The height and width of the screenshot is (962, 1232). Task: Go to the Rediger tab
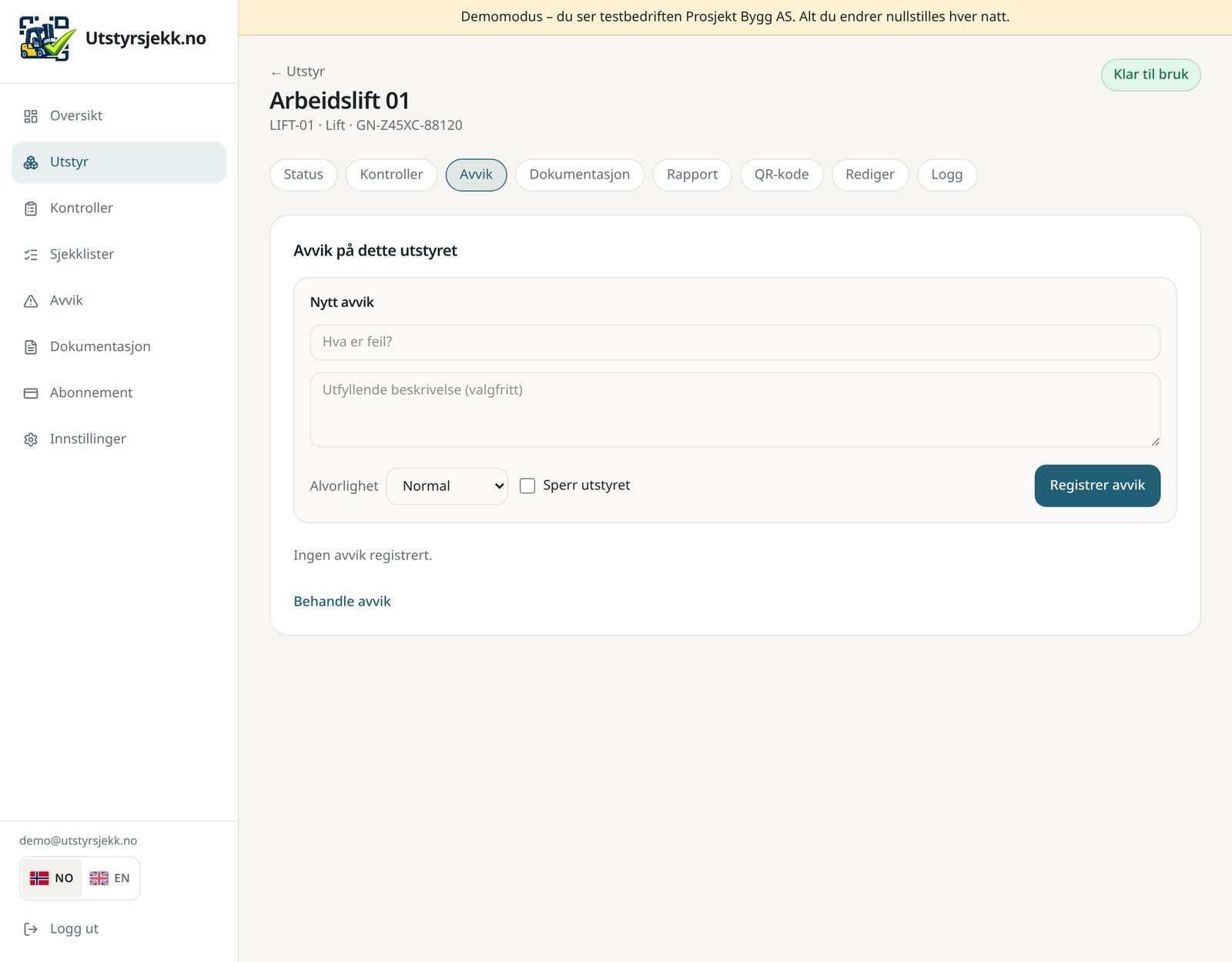click(870, 175)
